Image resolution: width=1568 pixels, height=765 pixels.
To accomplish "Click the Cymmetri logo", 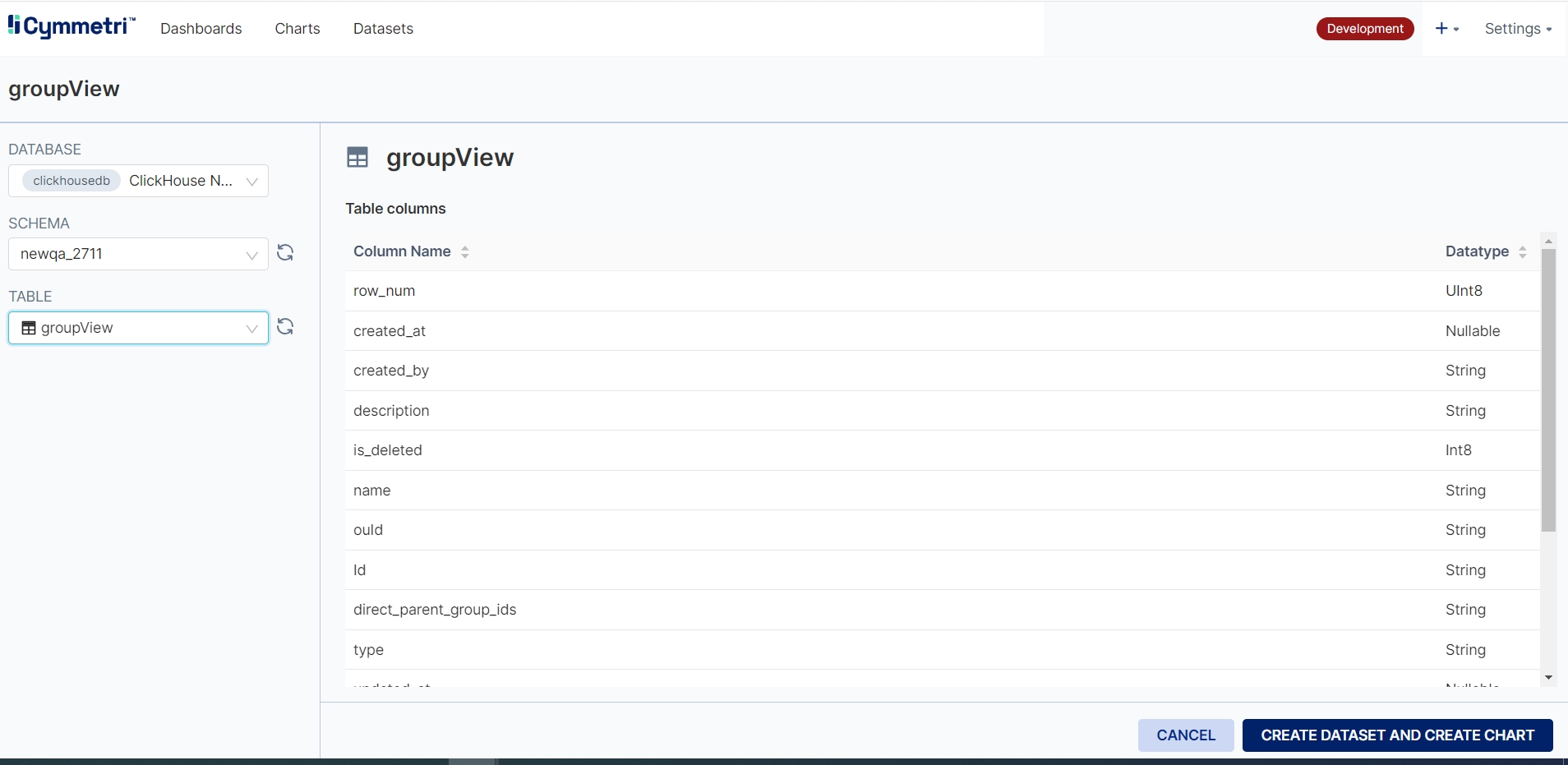I will pos(71,27).
